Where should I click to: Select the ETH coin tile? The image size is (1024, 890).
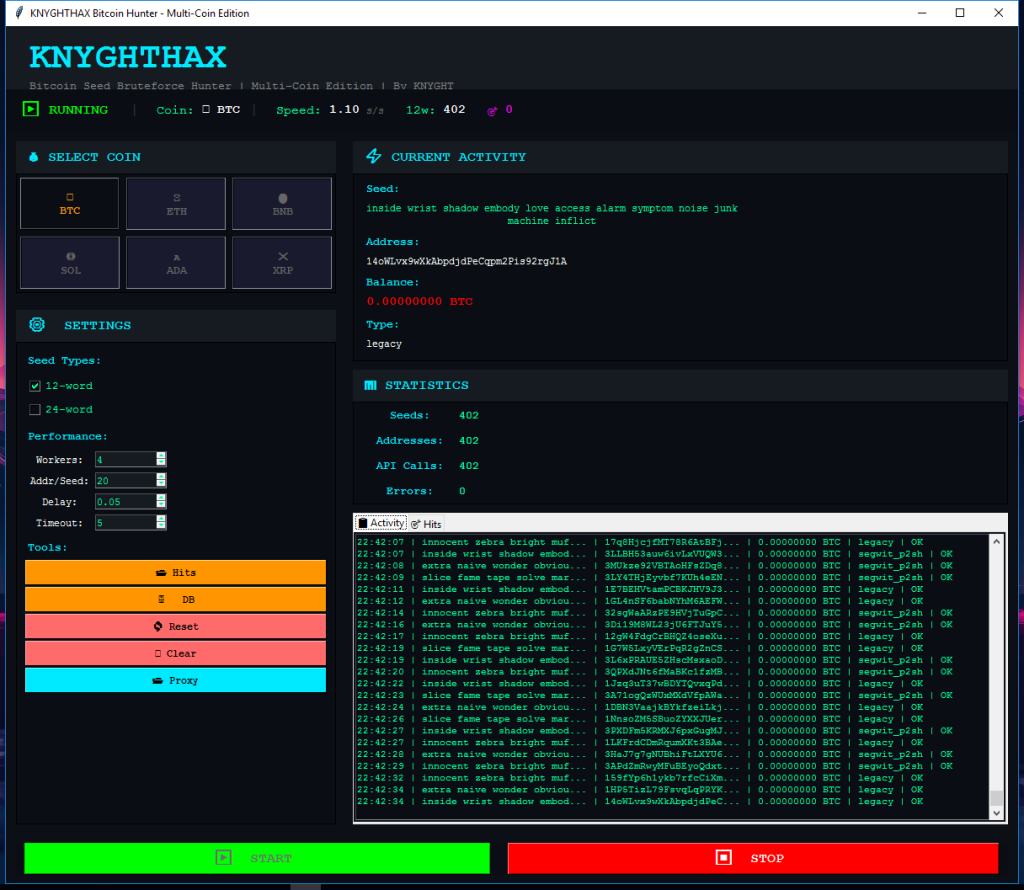tap(176, 204)
